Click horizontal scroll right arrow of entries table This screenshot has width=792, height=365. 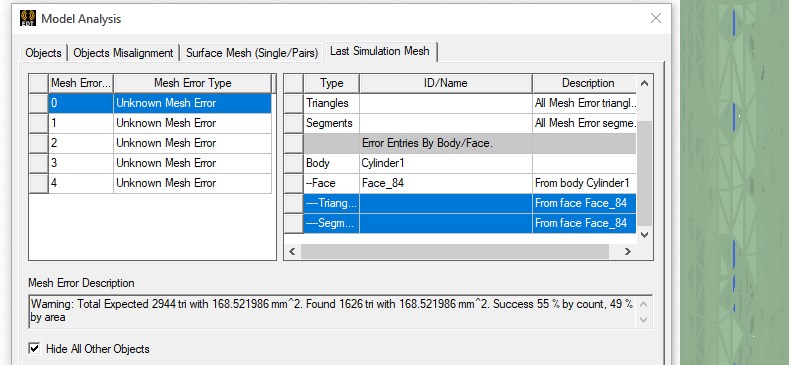click(627, 251)
